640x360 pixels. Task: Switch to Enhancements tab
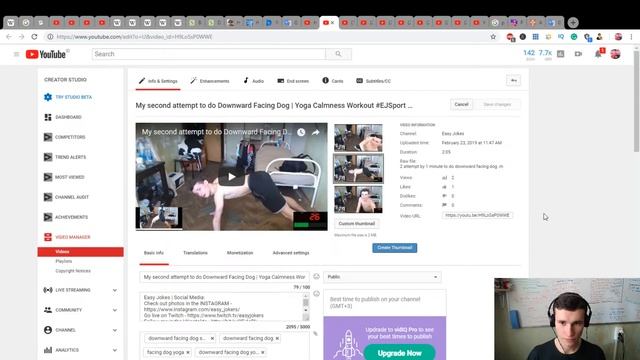coord(210,81)
